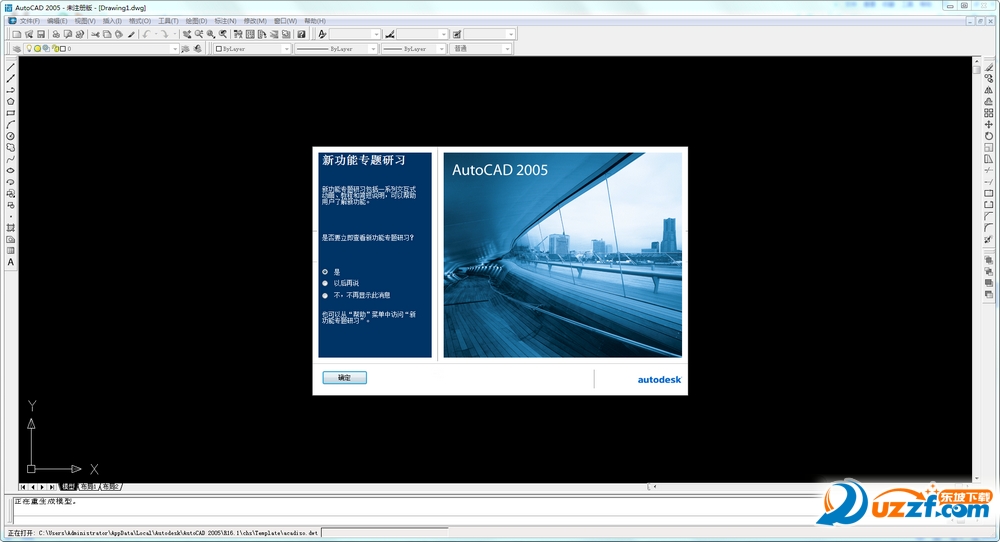Click the Explode tool in modify toolbar

(989, 240)
